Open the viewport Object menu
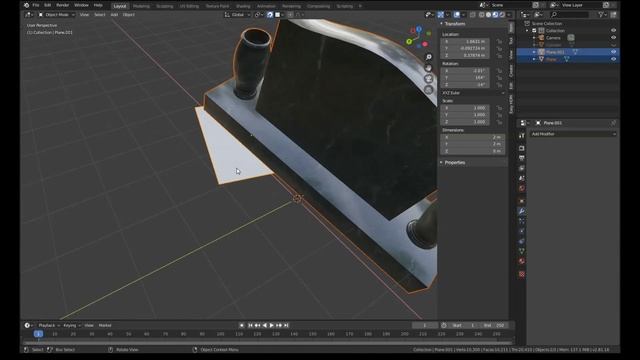 tap(129, 15)
